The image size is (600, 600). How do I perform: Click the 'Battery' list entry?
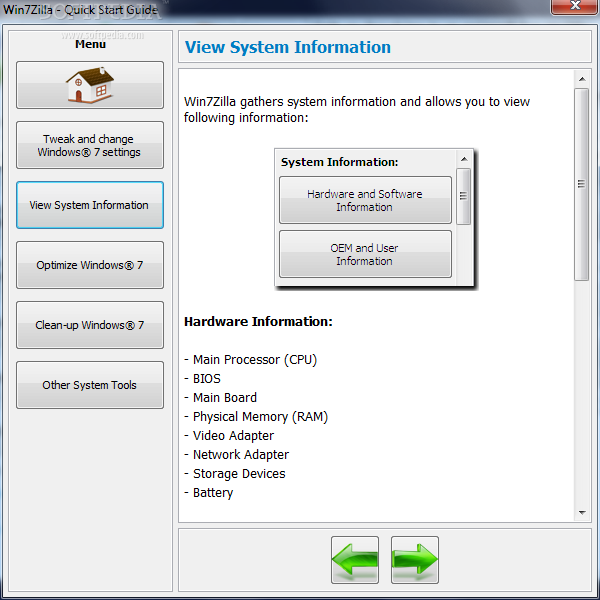coord(213,493)
